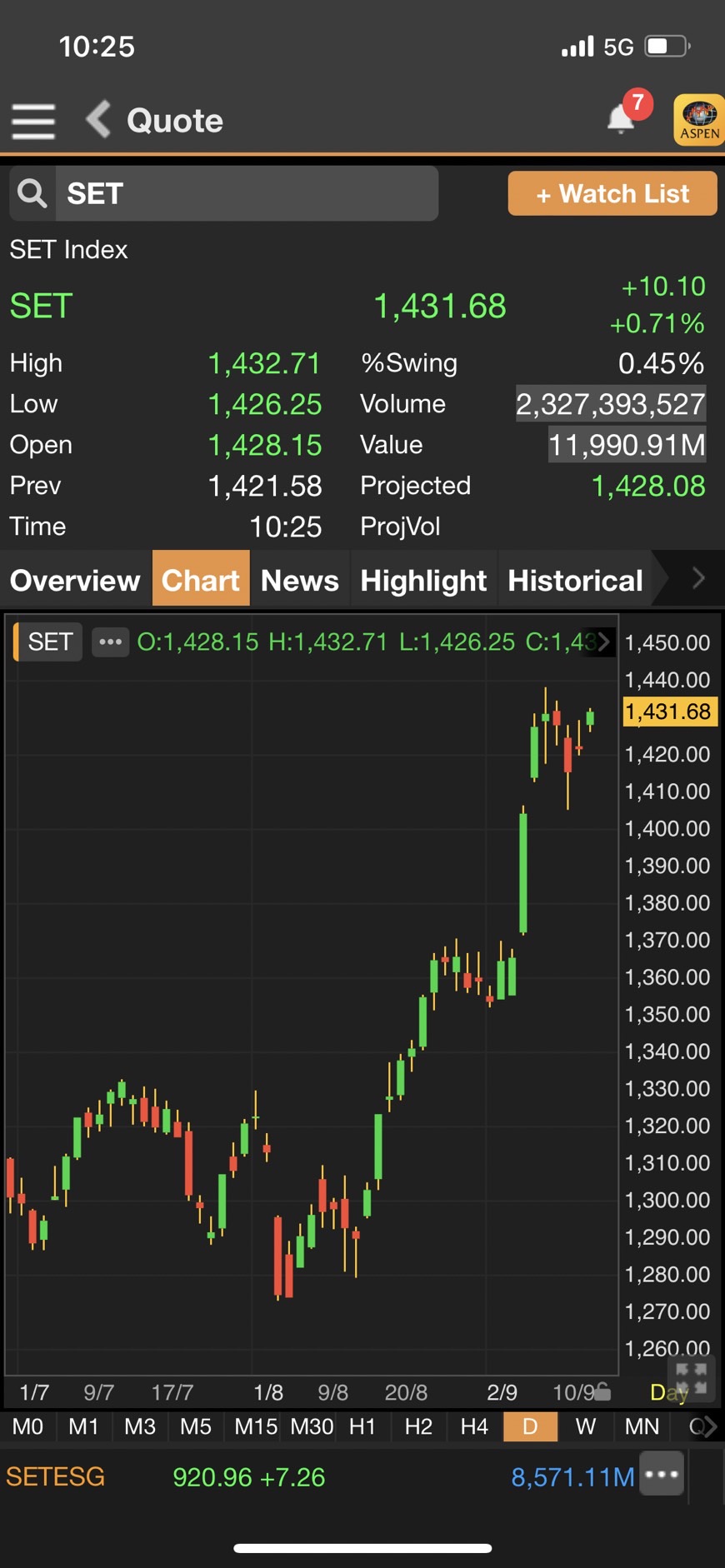Viewport: 725px width, 1568px height.
Task: Tap the Aspen logo icon
Action: click(699, 120)
